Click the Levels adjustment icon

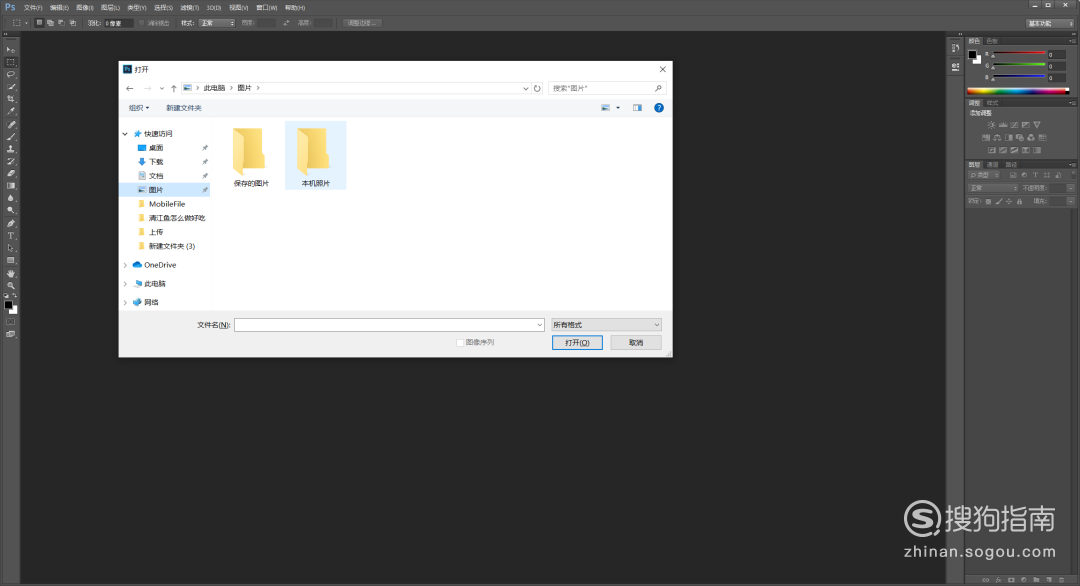pos(1003,125)
